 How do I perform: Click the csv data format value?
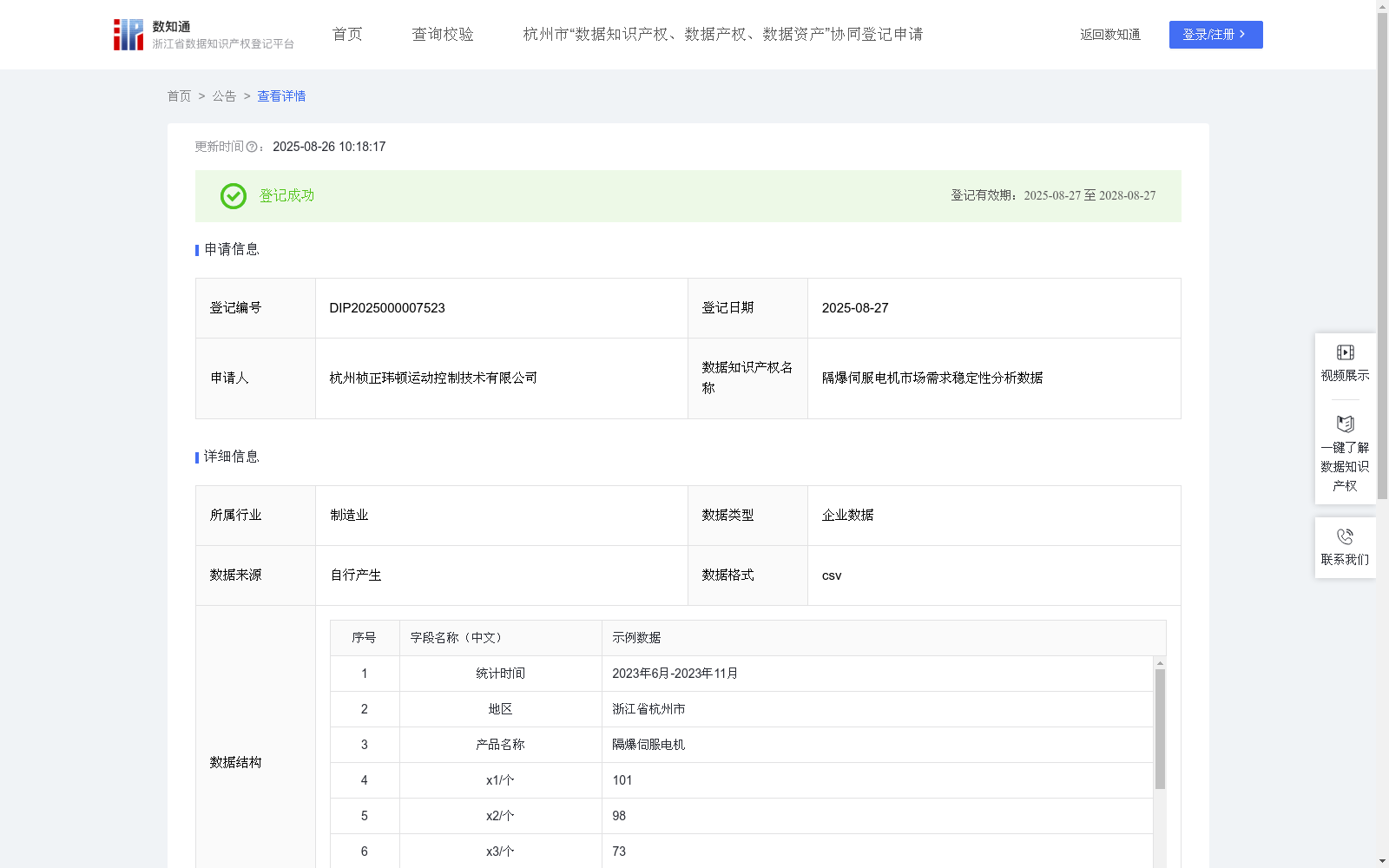coord(832,575)
